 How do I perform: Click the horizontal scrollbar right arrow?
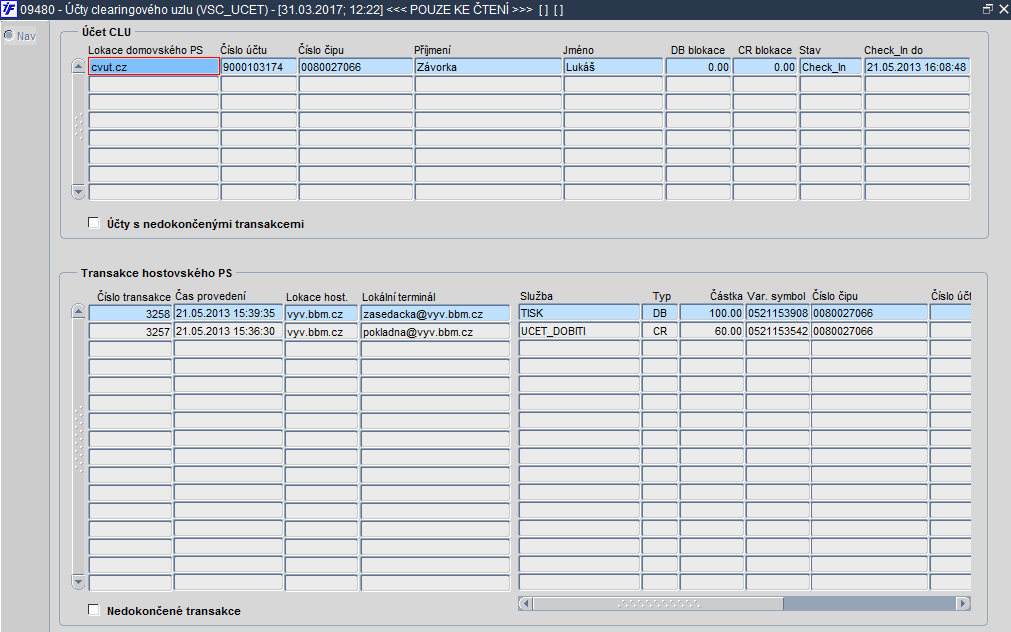(x=963, y=604)
